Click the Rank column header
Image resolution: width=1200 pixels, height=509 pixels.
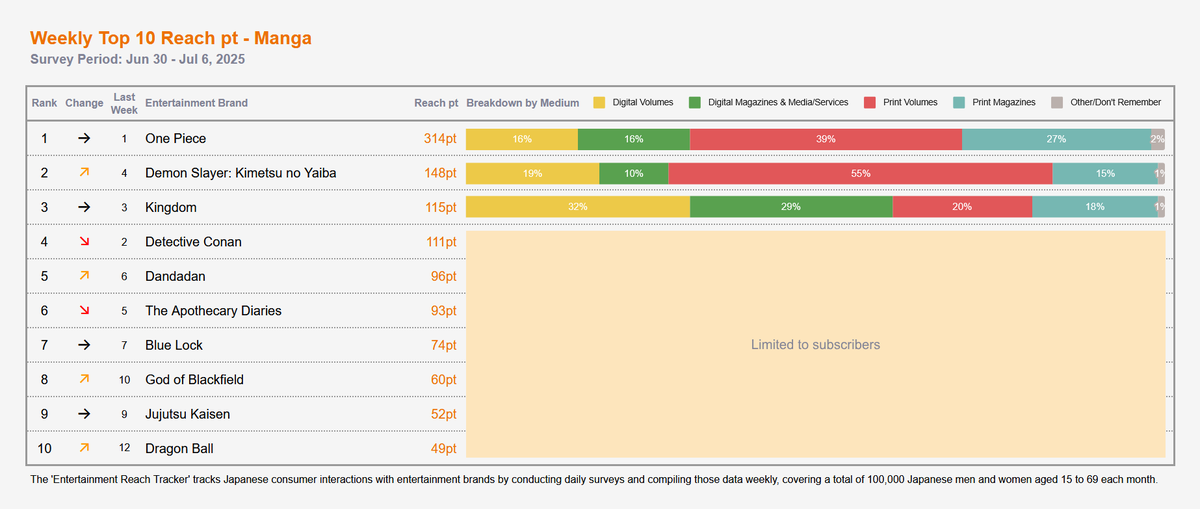tap(44, 103)
